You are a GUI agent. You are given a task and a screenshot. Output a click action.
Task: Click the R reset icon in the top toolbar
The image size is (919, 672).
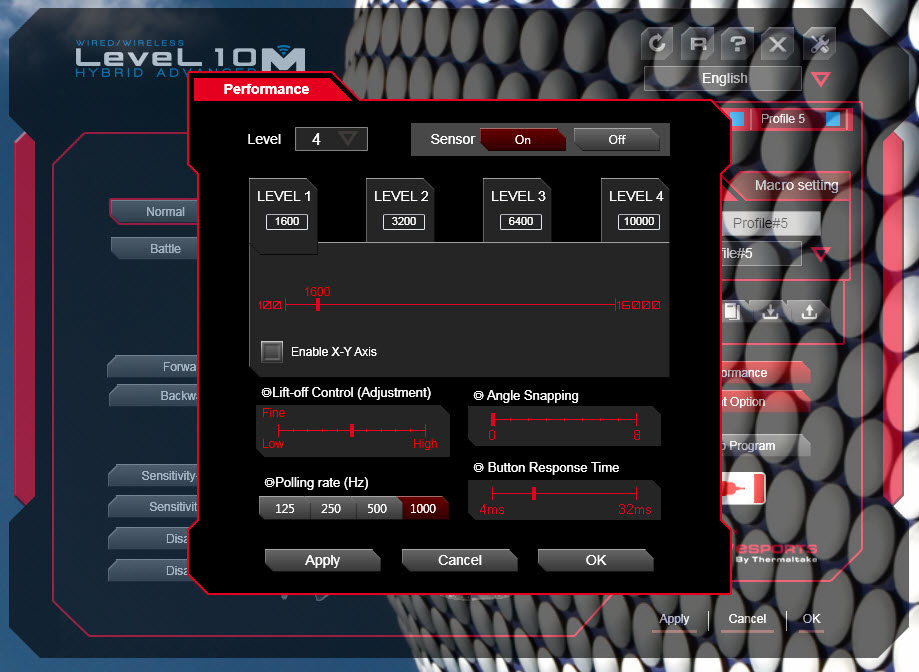pyautogui.click(x=698, y=43)
